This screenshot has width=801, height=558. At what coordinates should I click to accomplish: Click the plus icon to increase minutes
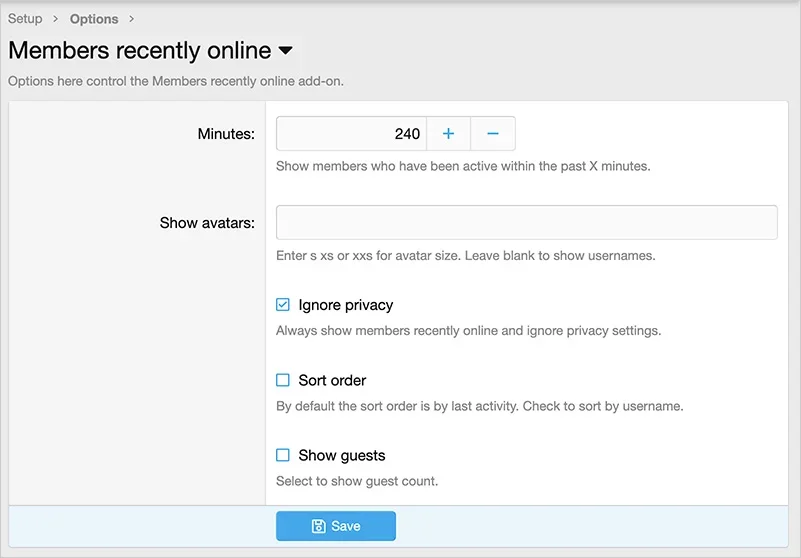point(448,134)
